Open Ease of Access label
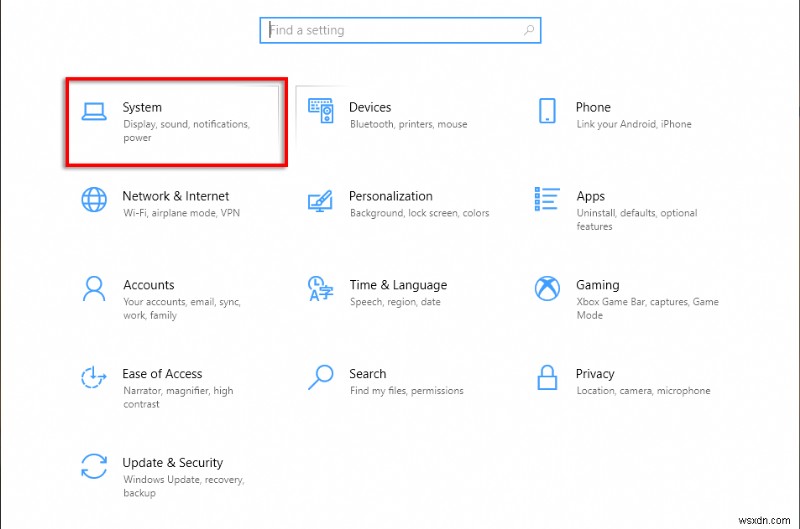 coord(162,373)
